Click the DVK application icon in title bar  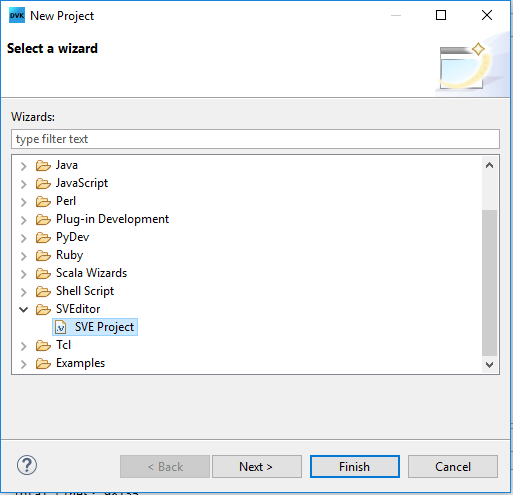(17, 16)
